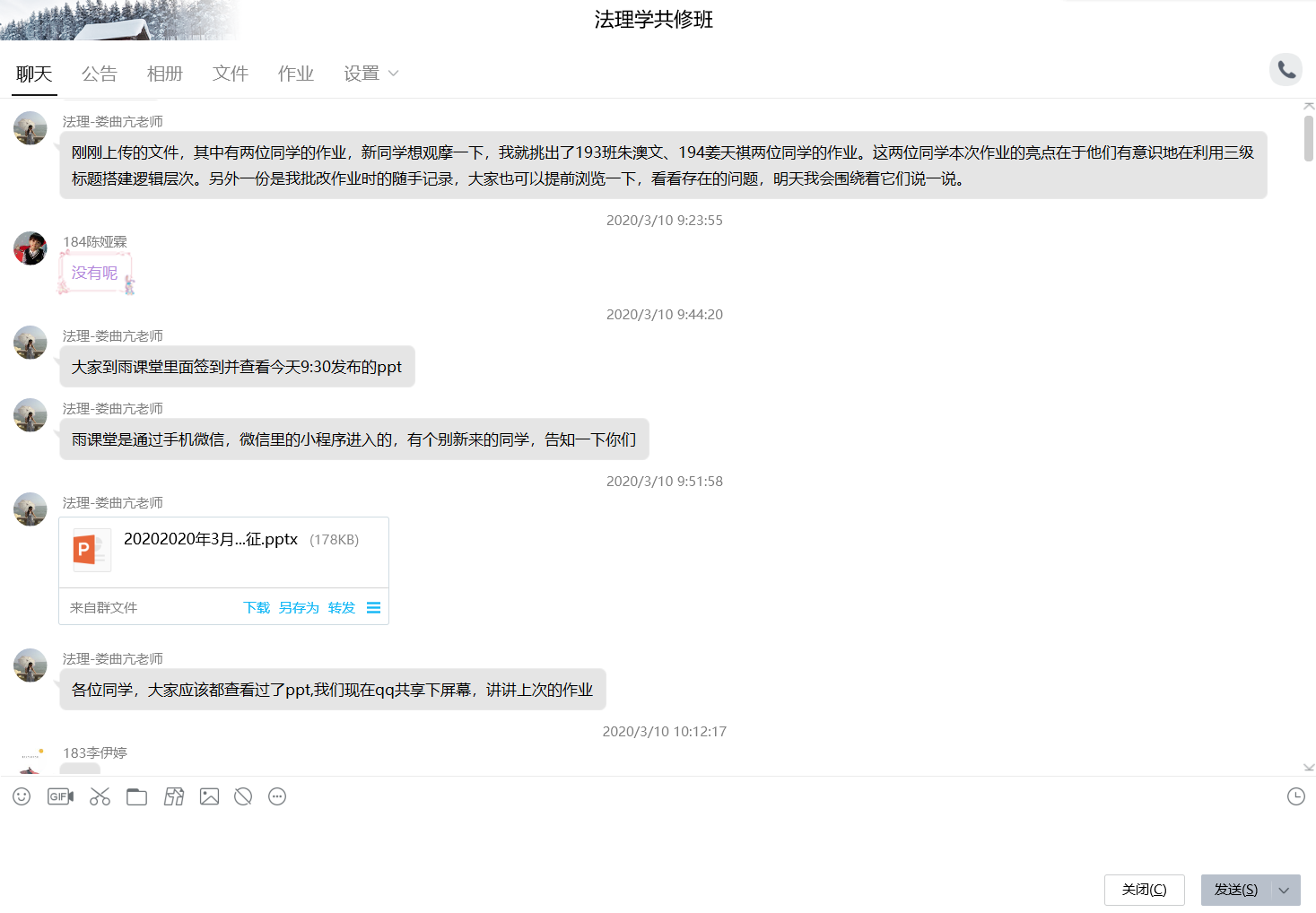Click the chat vertical scrollbar thumb
Viewport: 1316px width, 913px height.
(x=1309, y=138)
